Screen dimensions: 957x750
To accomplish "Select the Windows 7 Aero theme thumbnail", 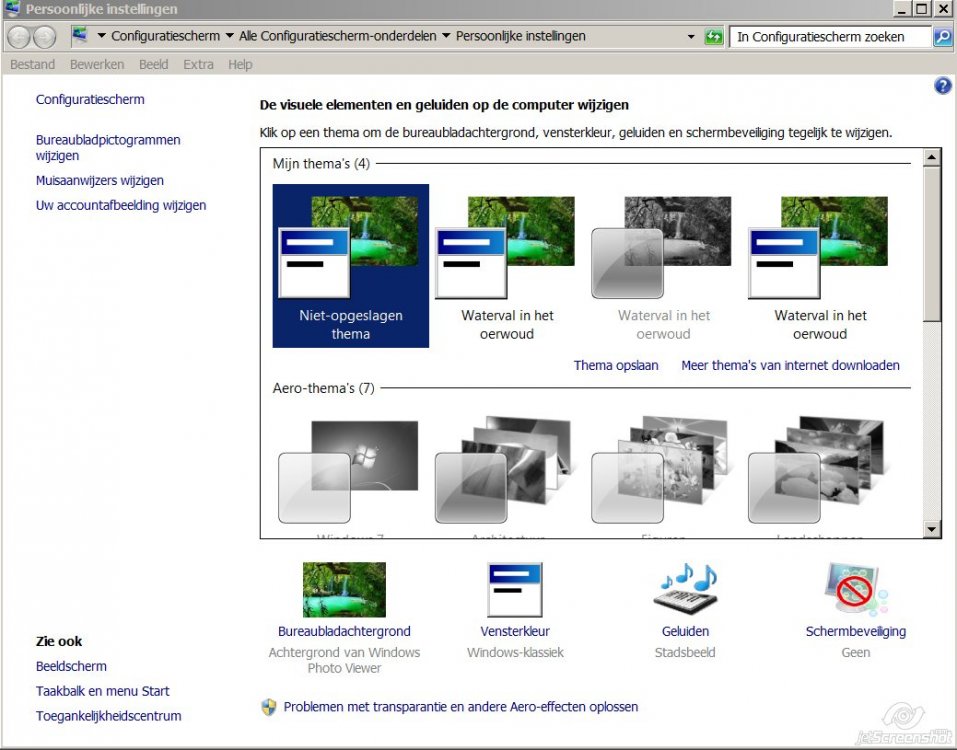I will tap(348, 472).
